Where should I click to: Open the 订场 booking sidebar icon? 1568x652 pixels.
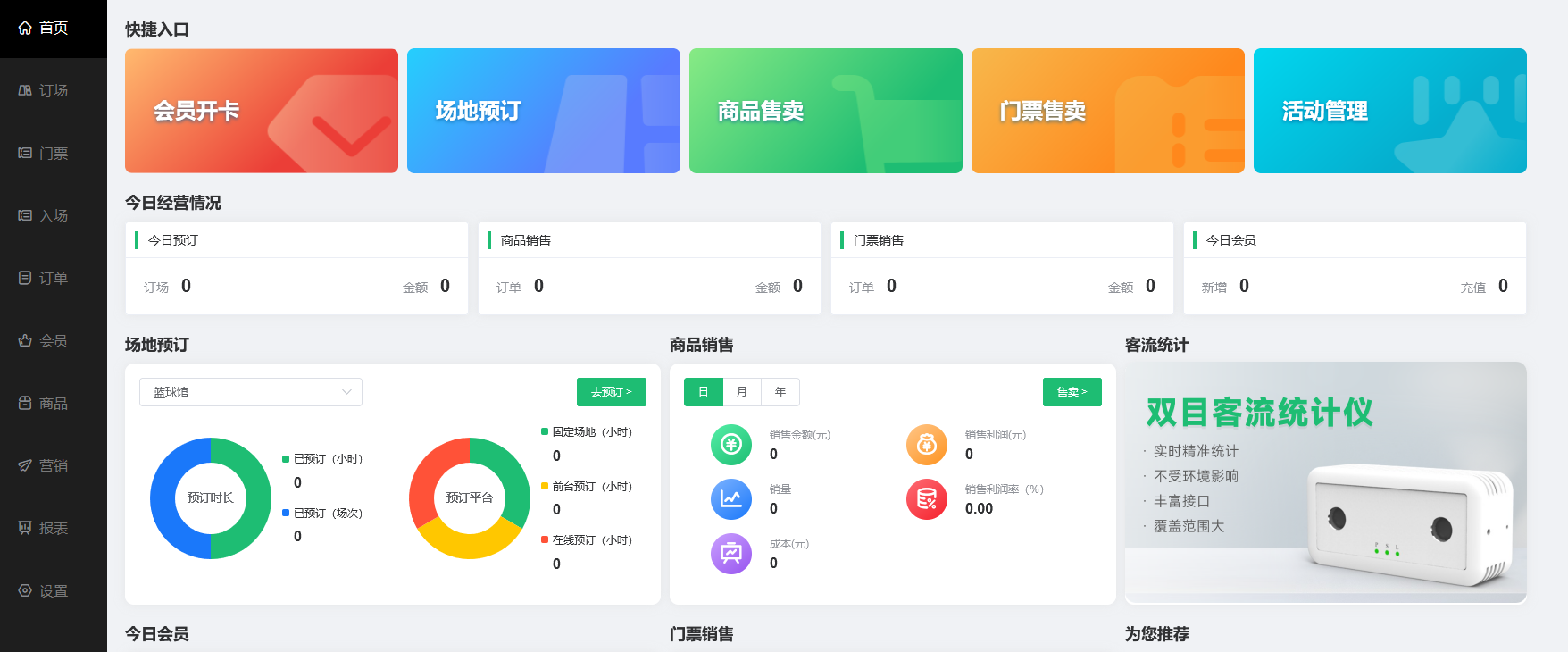tap(25, 90)
